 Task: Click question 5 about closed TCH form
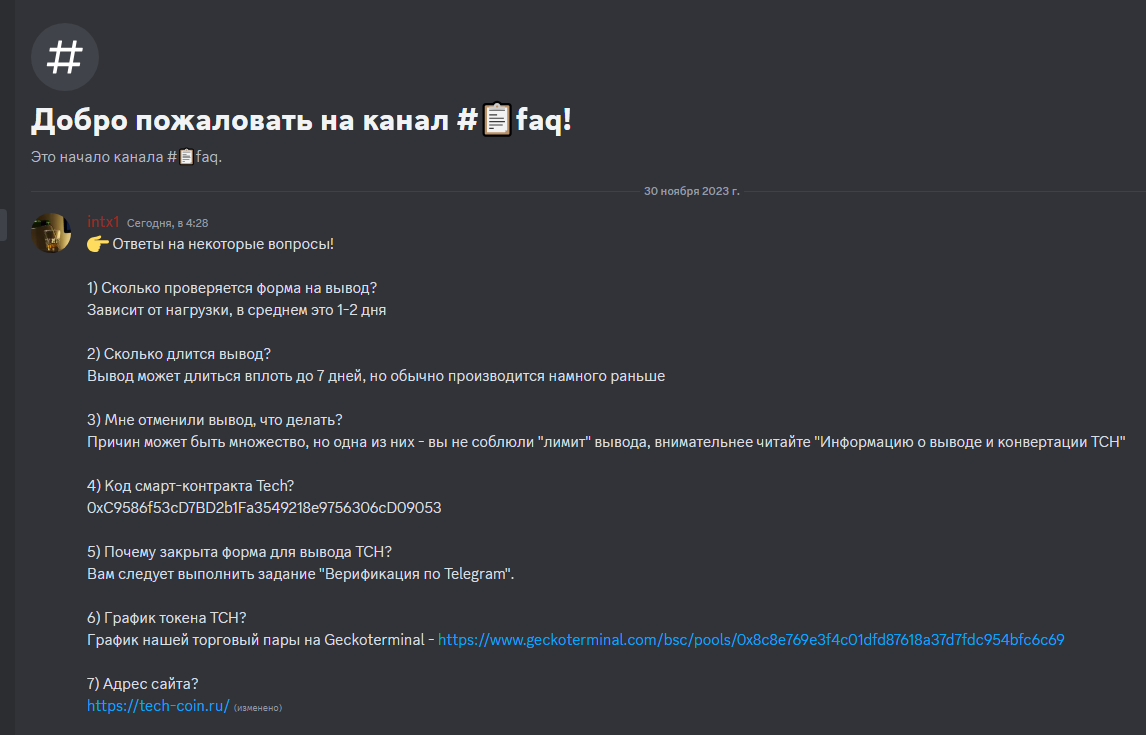point(239,552)
